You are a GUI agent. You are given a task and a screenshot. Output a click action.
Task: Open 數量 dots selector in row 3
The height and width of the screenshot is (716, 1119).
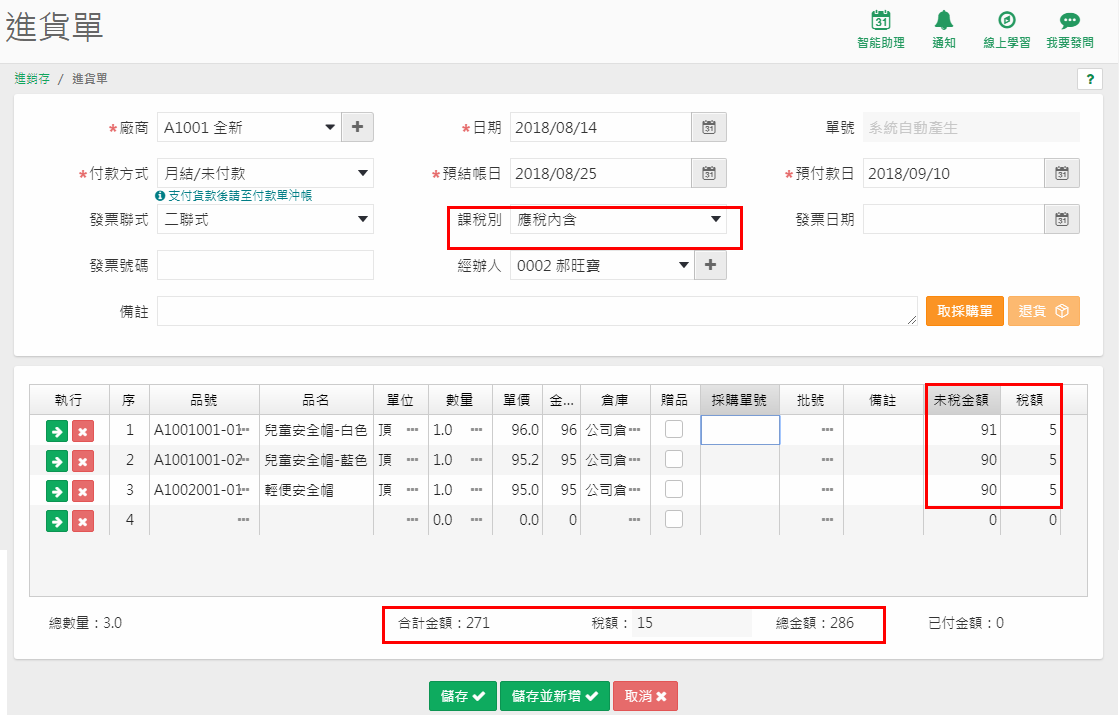coord(477,490)
